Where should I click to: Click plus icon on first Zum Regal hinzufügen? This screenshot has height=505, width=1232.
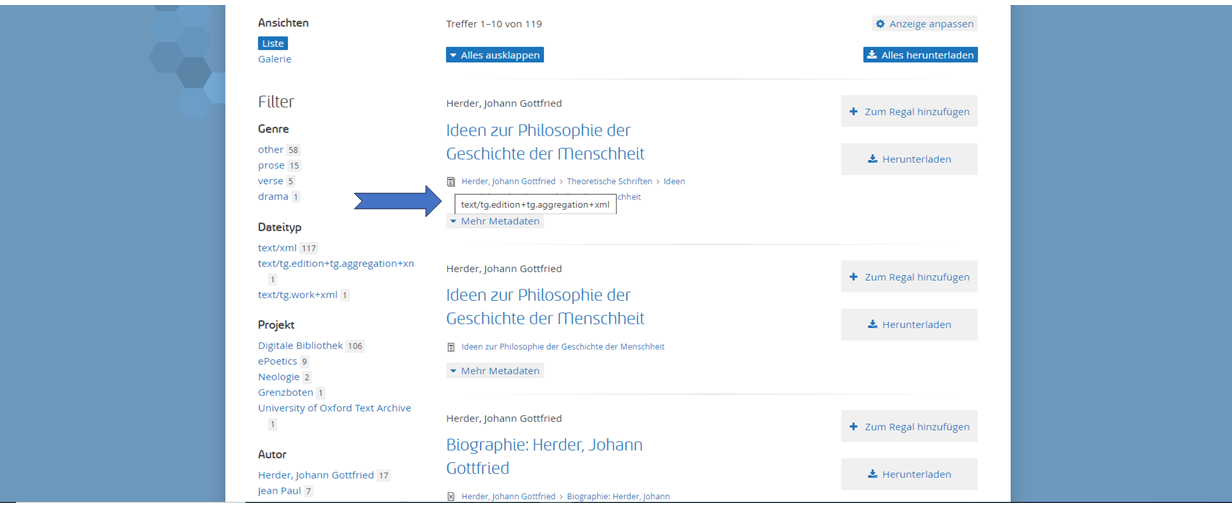[x=853, y=112]
